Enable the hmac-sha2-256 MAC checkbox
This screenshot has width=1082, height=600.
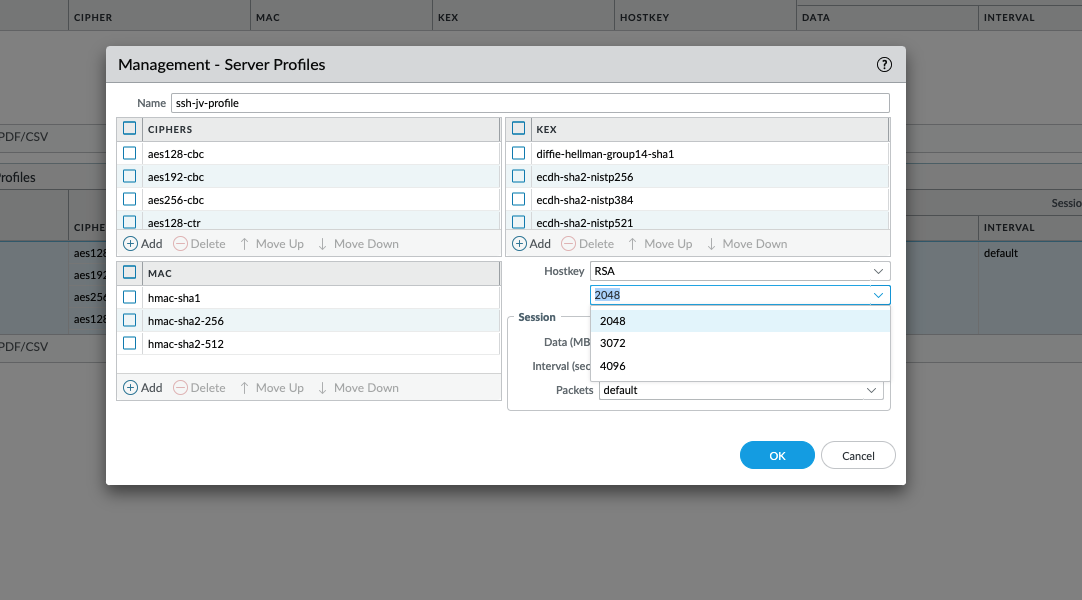pyautogui.click(x=130, y=321)
